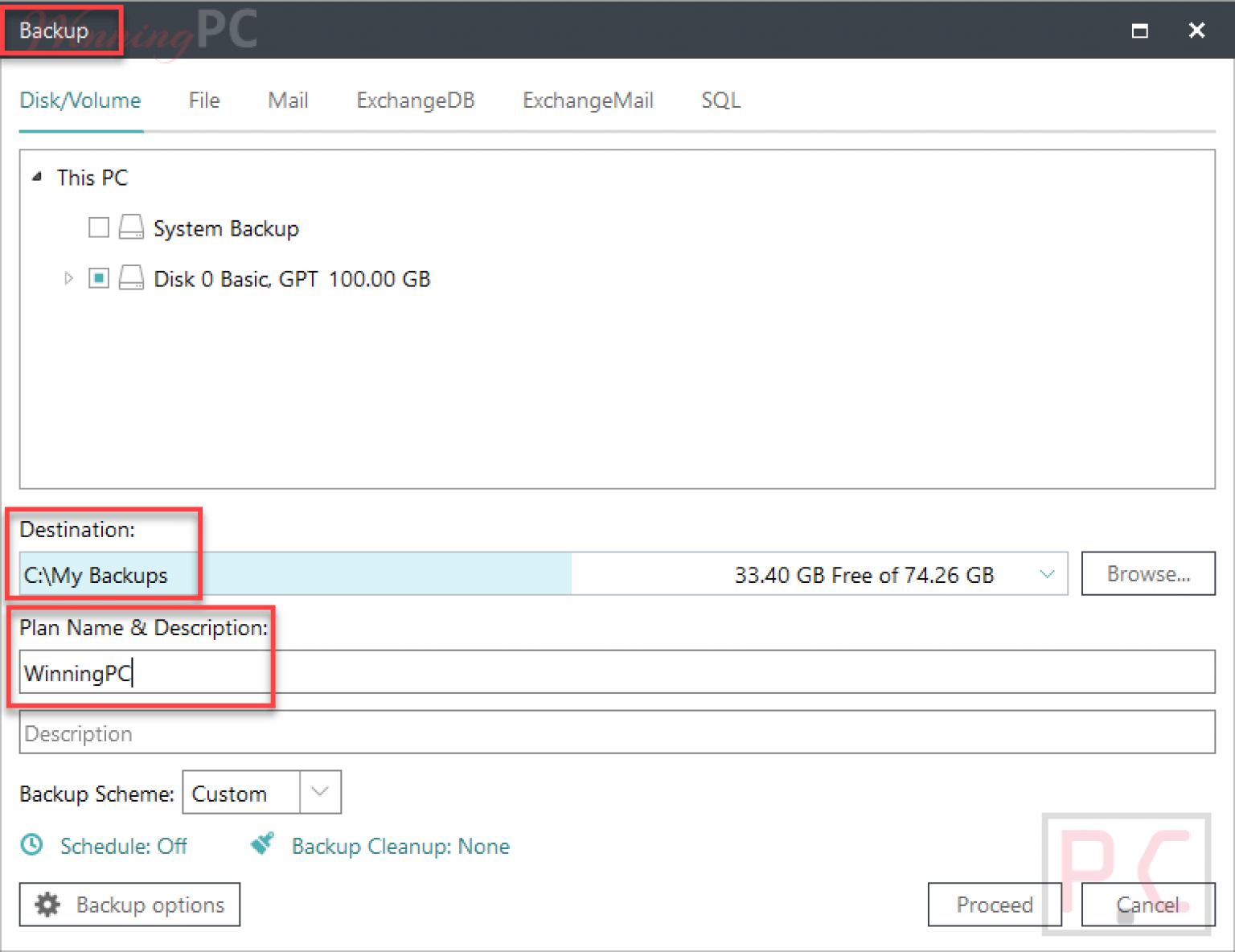This screenshot has width=1235, height=952.
Task: Select the Disk 0 Basic GPT row text
Action: click(292, 279)
